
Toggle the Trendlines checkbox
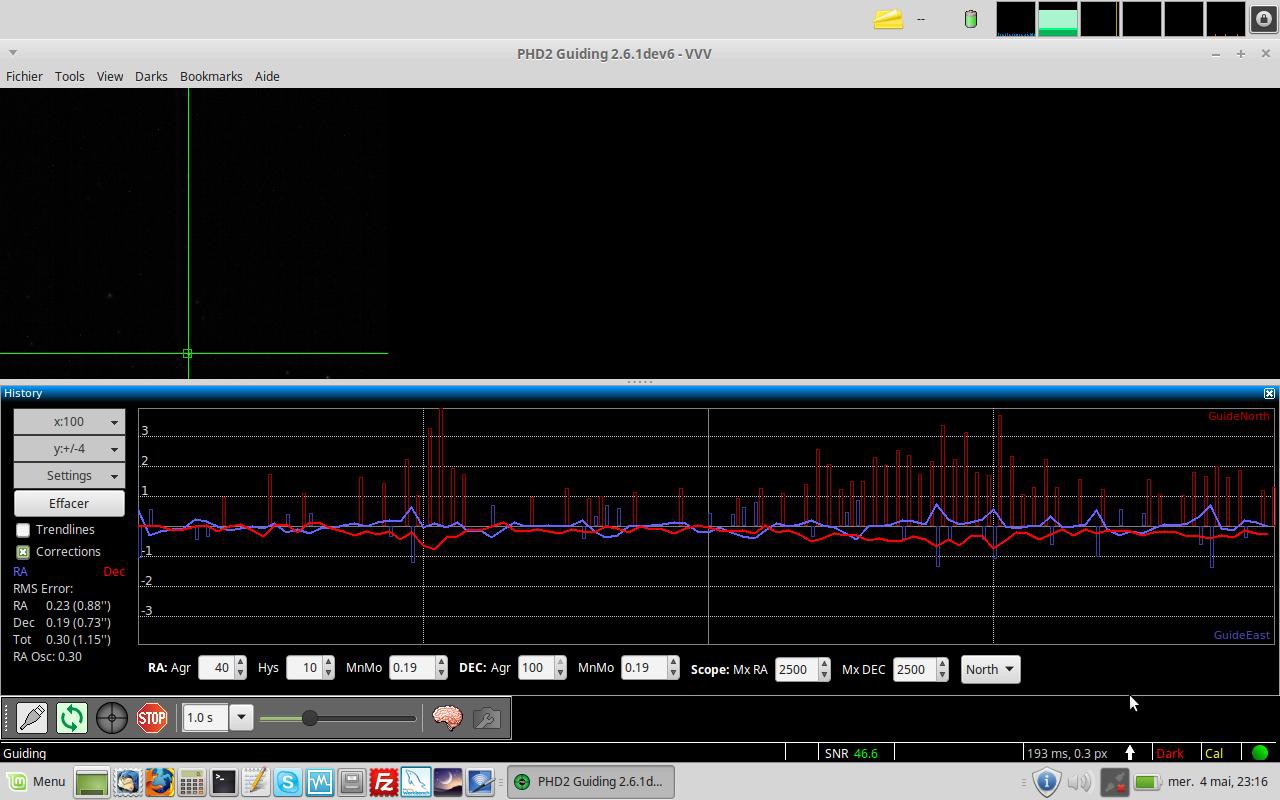(23, 530)
